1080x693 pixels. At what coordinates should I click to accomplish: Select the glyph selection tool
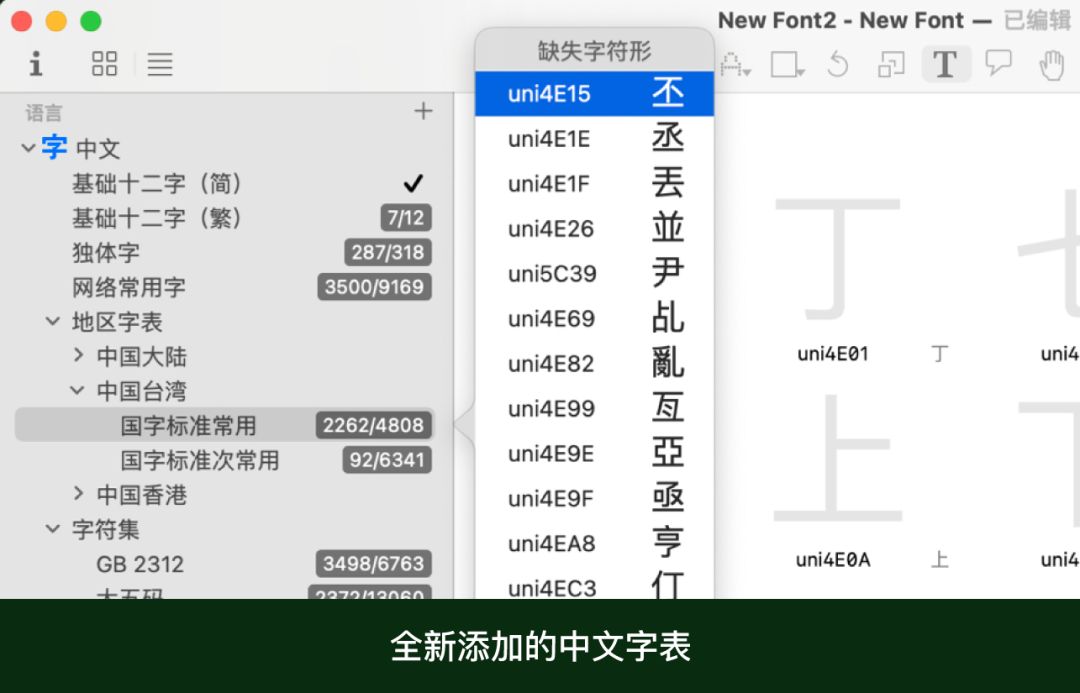coord(733,64)
